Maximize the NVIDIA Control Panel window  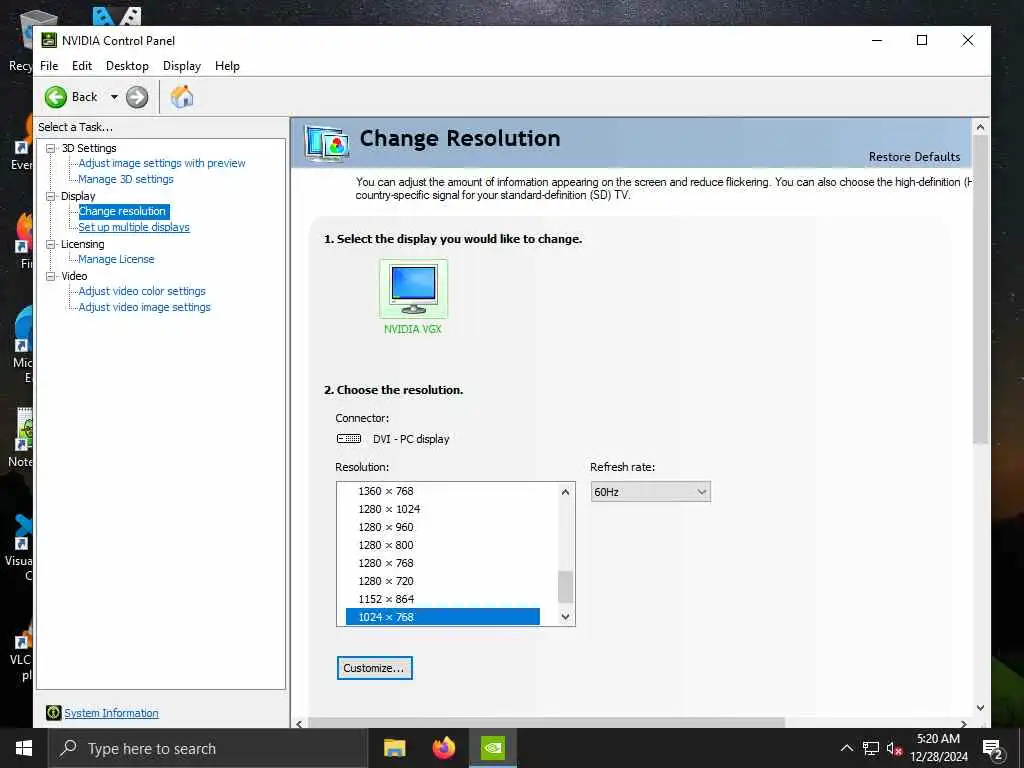point(921,40)
